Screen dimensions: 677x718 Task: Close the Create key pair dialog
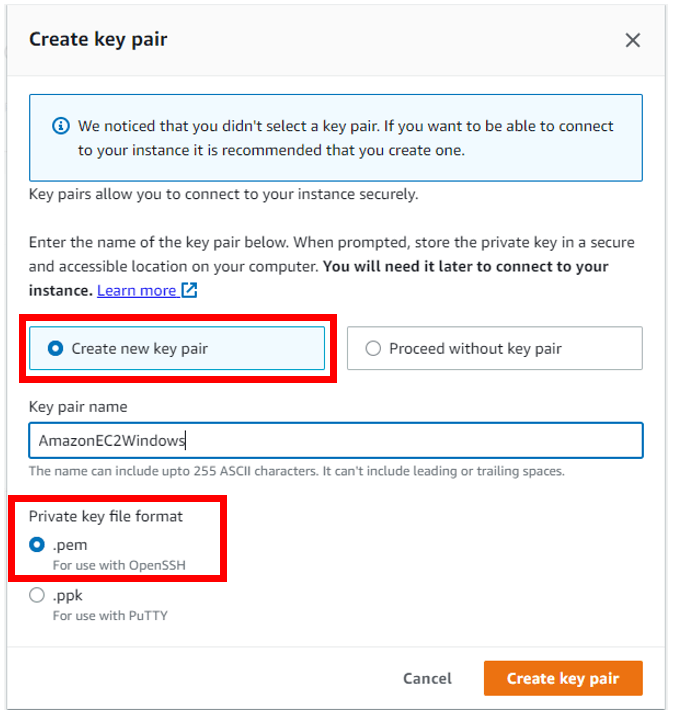tap(632, 40)
